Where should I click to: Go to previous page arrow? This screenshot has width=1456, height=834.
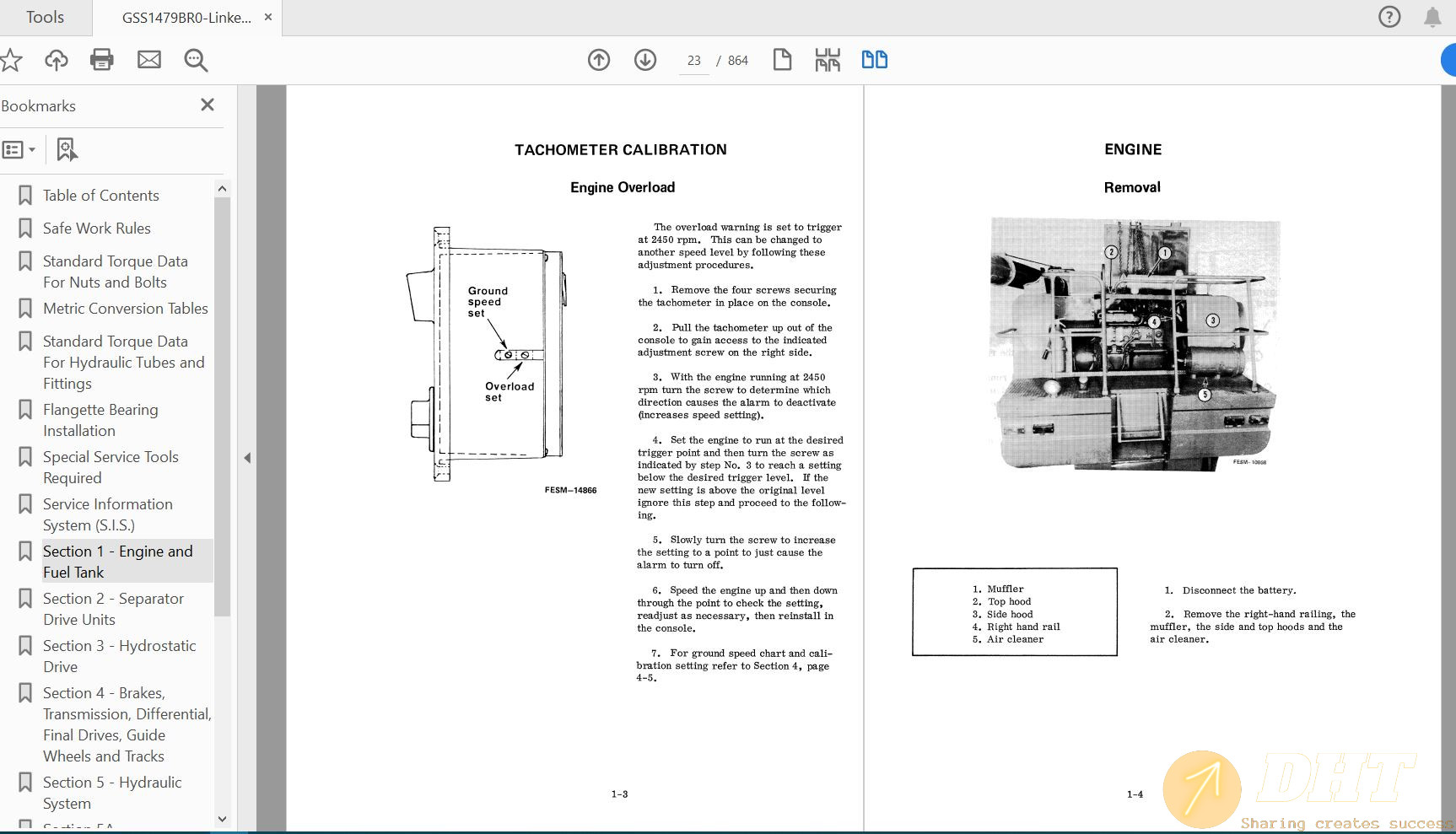click(x=599, y=60)
